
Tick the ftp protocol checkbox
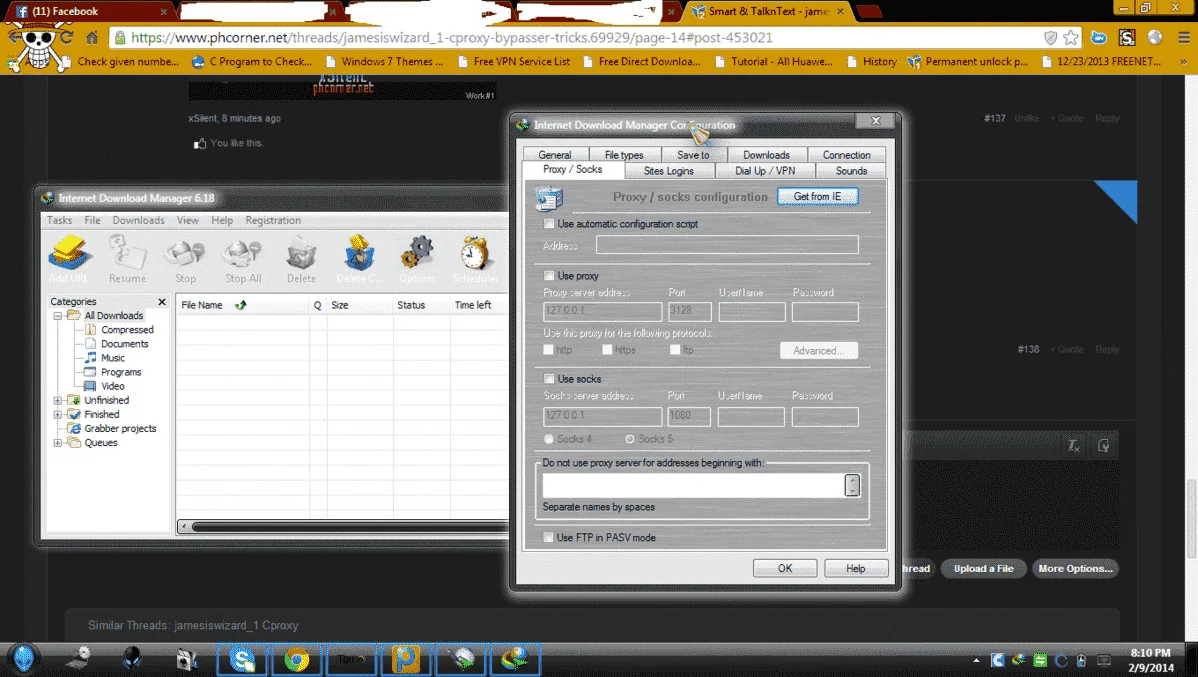coord(675,349)
